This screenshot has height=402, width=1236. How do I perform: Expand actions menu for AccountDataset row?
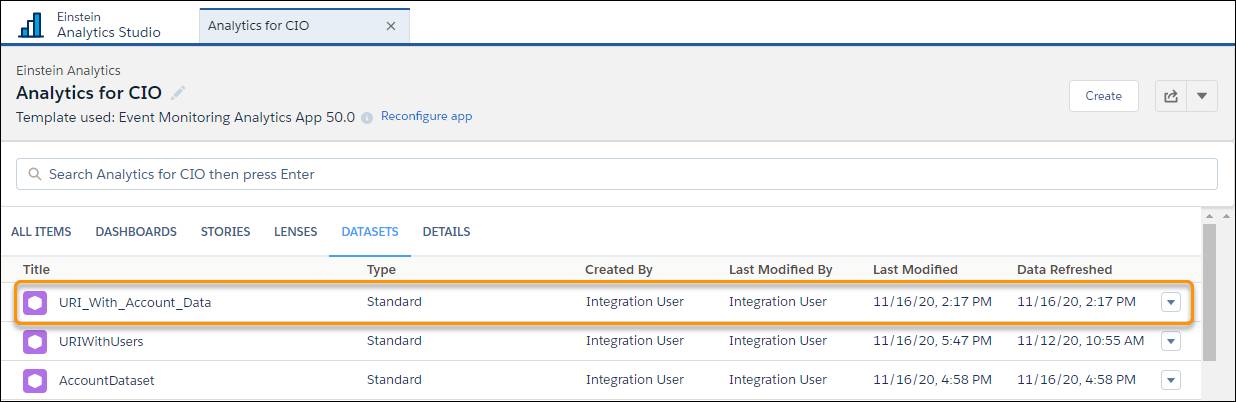coord(1171,380)
